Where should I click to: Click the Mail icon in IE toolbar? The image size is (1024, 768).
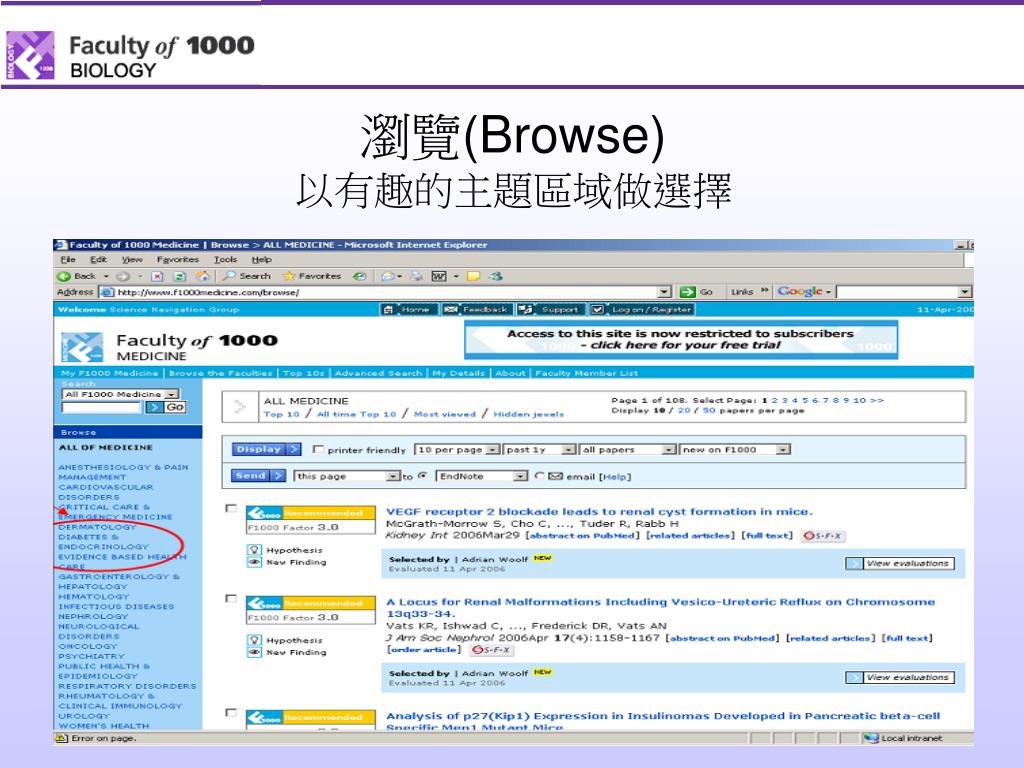[x=389, y=276]
